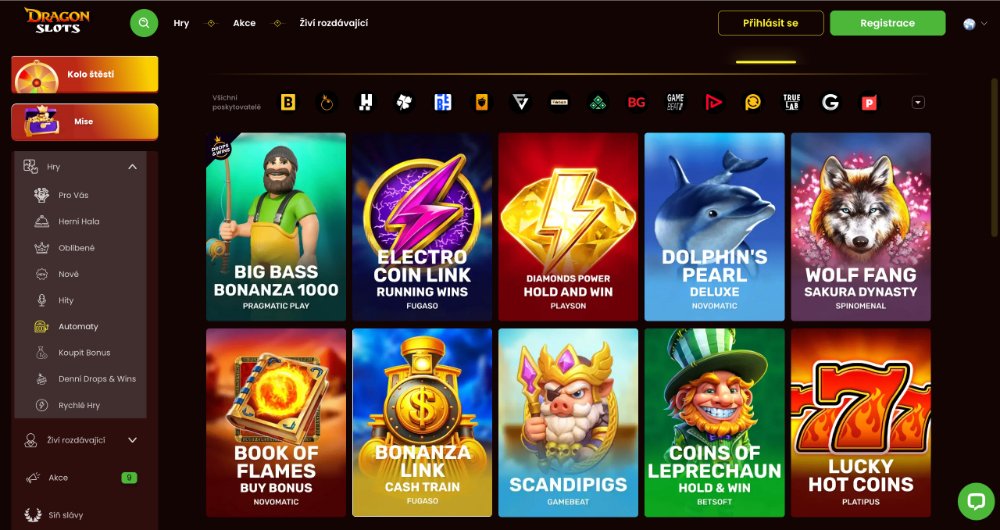This screenshot has height=530, width=1000.
Task: Click the green Registrace button
Action: click(x=887, y=23)
